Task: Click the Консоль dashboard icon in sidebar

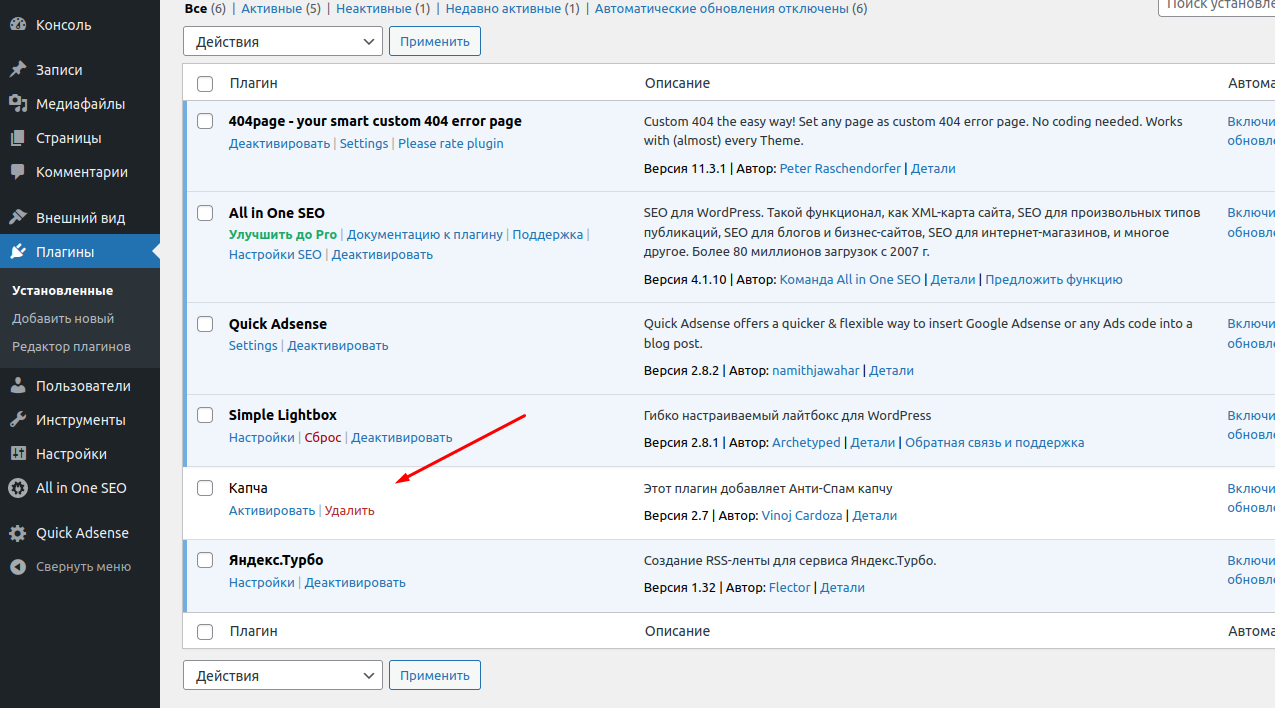Action: [x=17, y=25]
